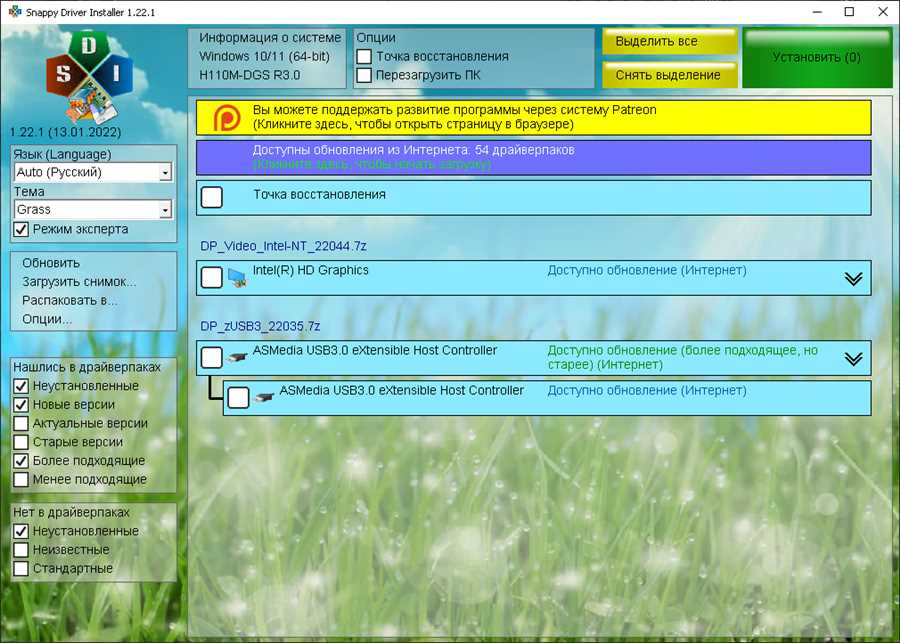Click the Snappy Driver Installer SDI logo
This screenshot has height=643, width=900.
(x=88, y=77)
